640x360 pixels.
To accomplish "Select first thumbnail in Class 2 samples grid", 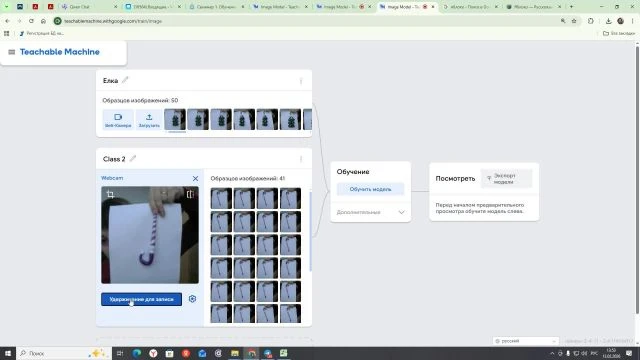I will point(221,198).
